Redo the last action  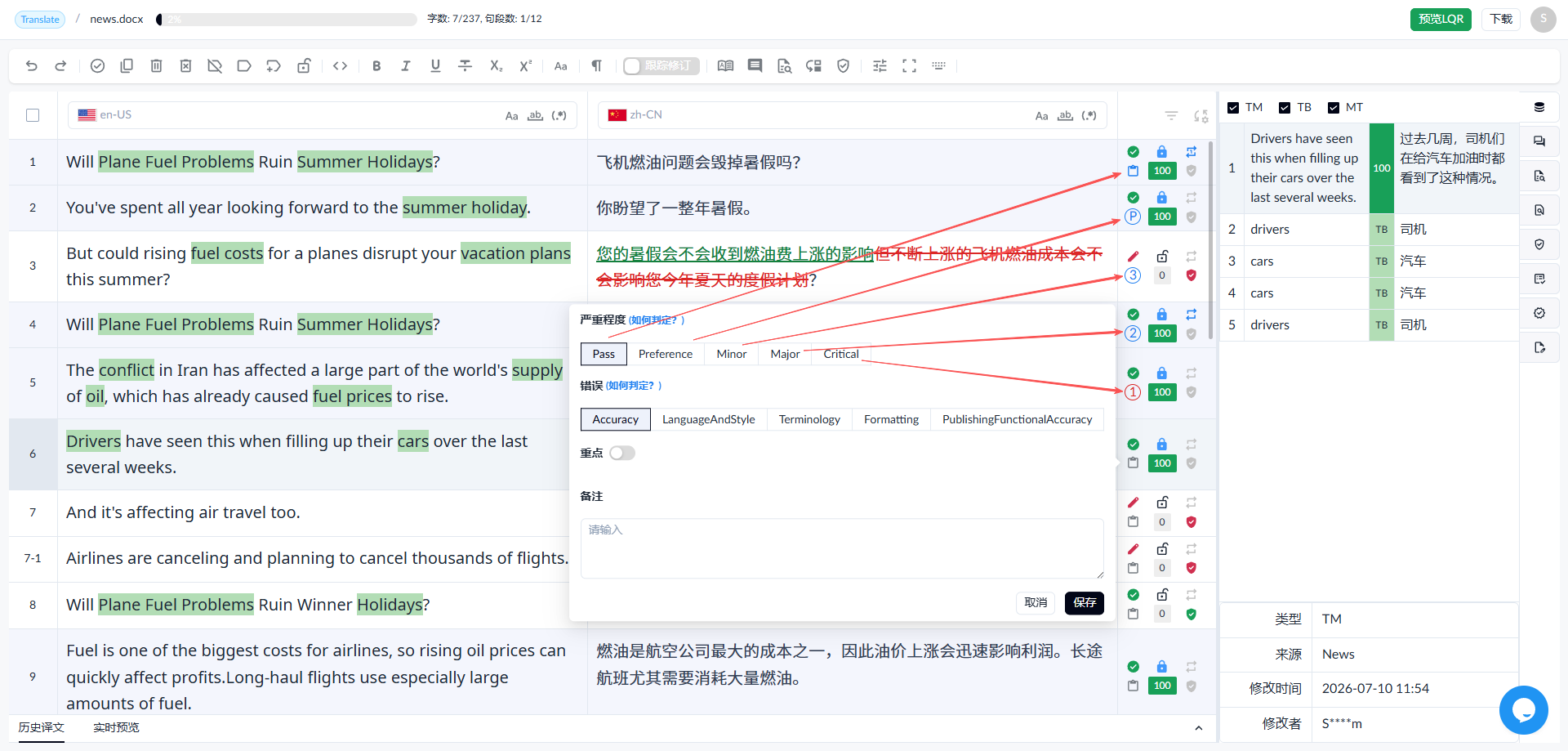[x=60, y=66]
